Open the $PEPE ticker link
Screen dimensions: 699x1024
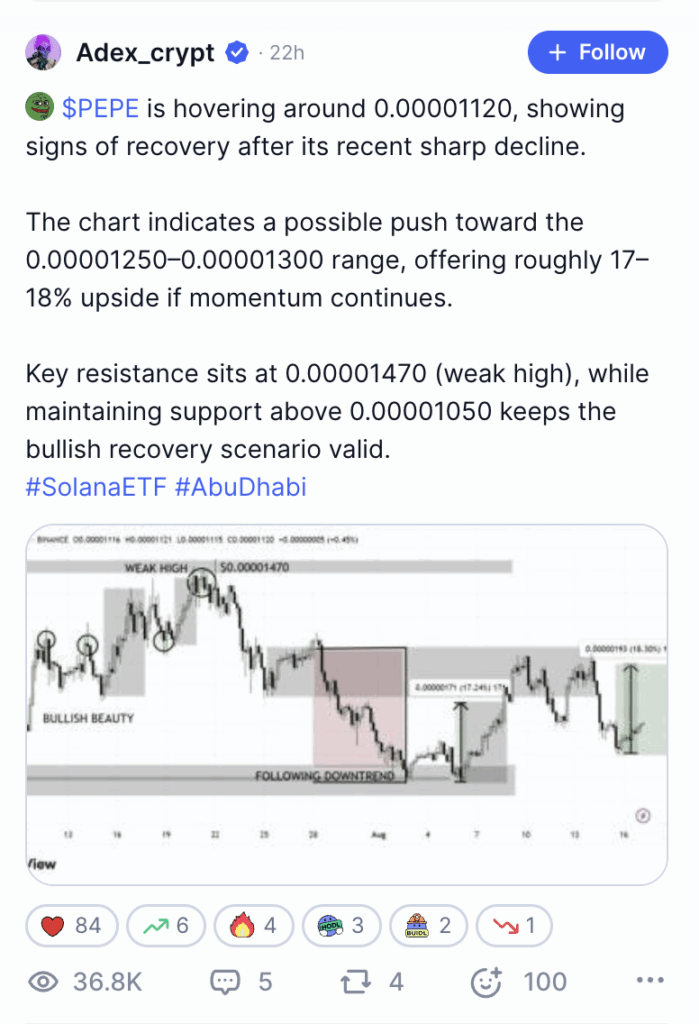(x=100, y=108)
